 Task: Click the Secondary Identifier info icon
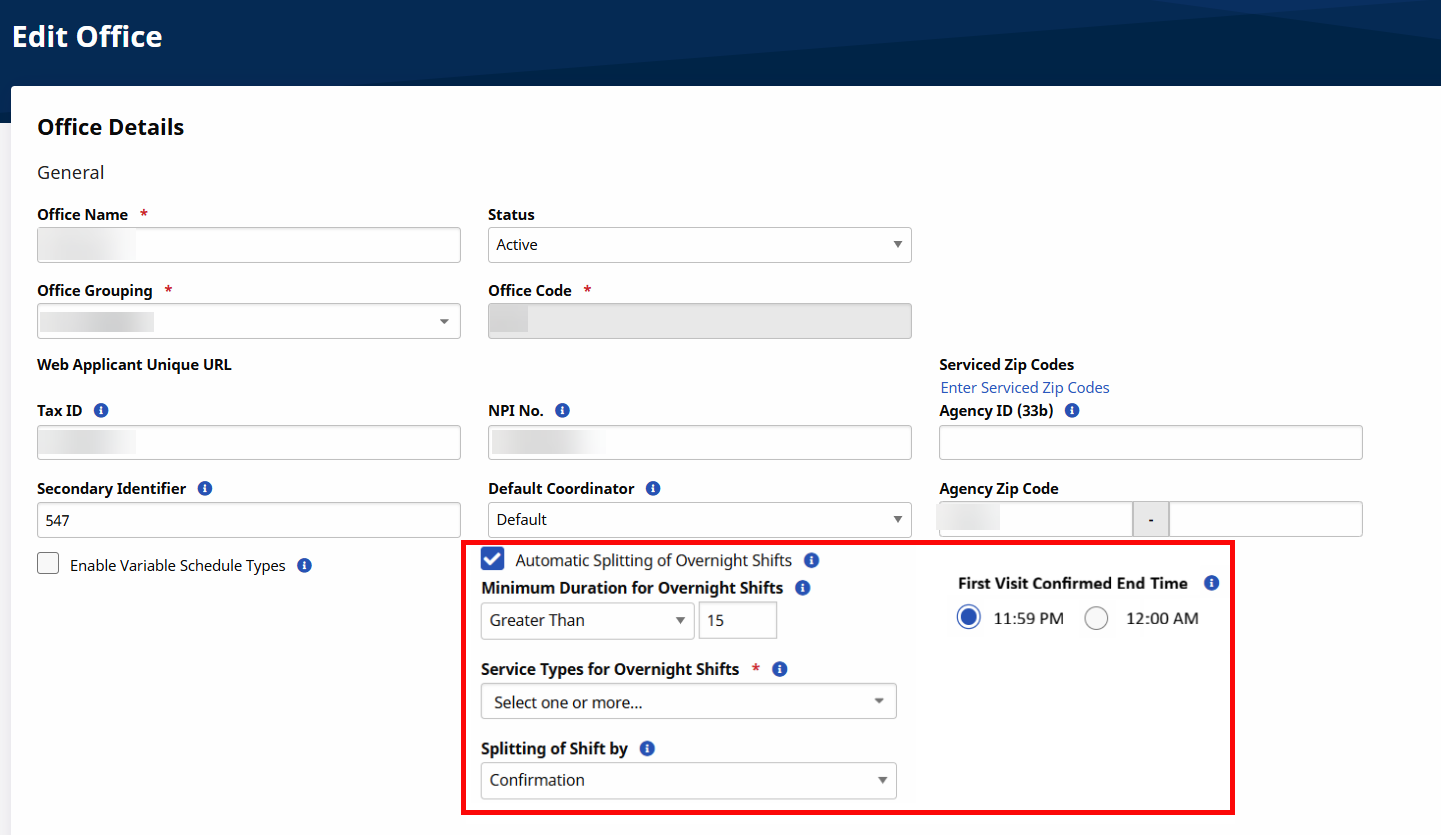coord(205,489)
